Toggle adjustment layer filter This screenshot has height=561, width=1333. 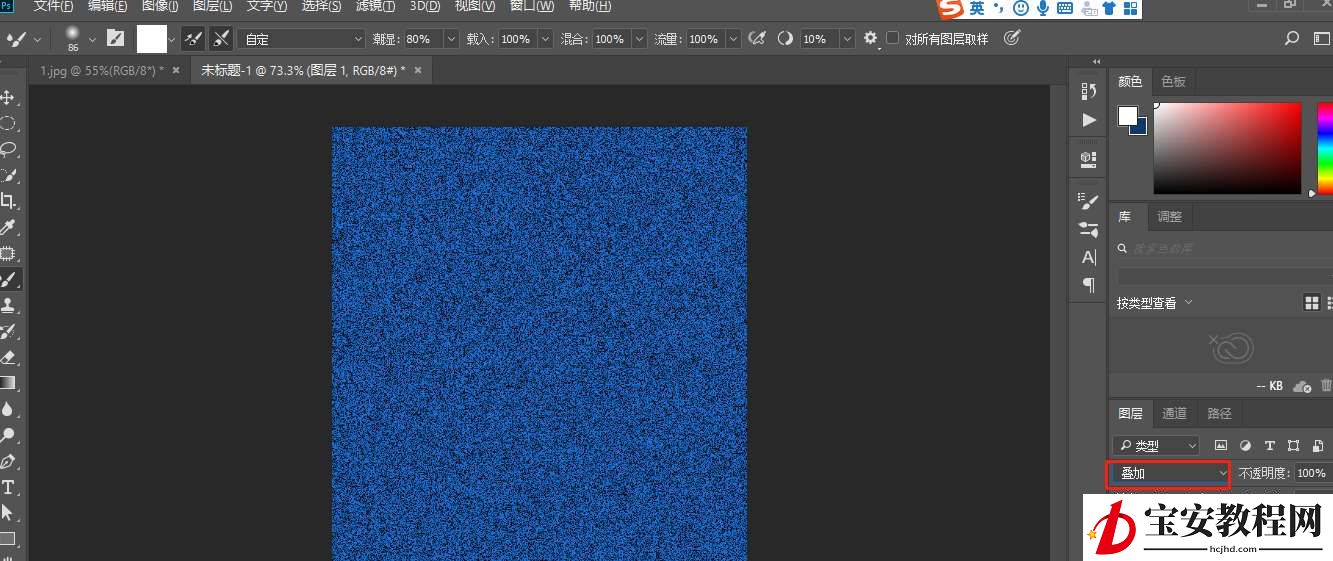coord(1245,445)
